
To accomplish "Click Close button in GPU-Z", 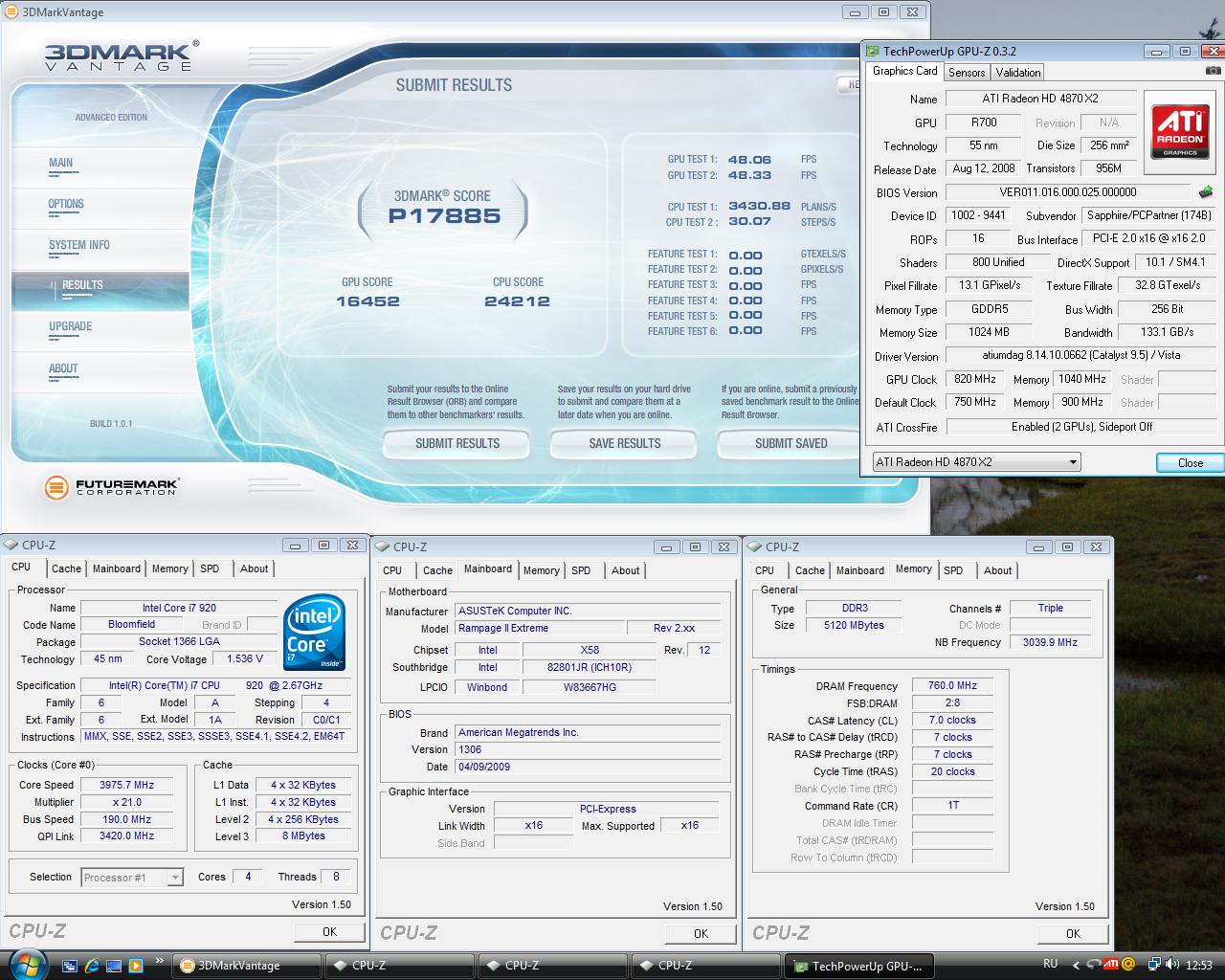I will coord(1190,462).
